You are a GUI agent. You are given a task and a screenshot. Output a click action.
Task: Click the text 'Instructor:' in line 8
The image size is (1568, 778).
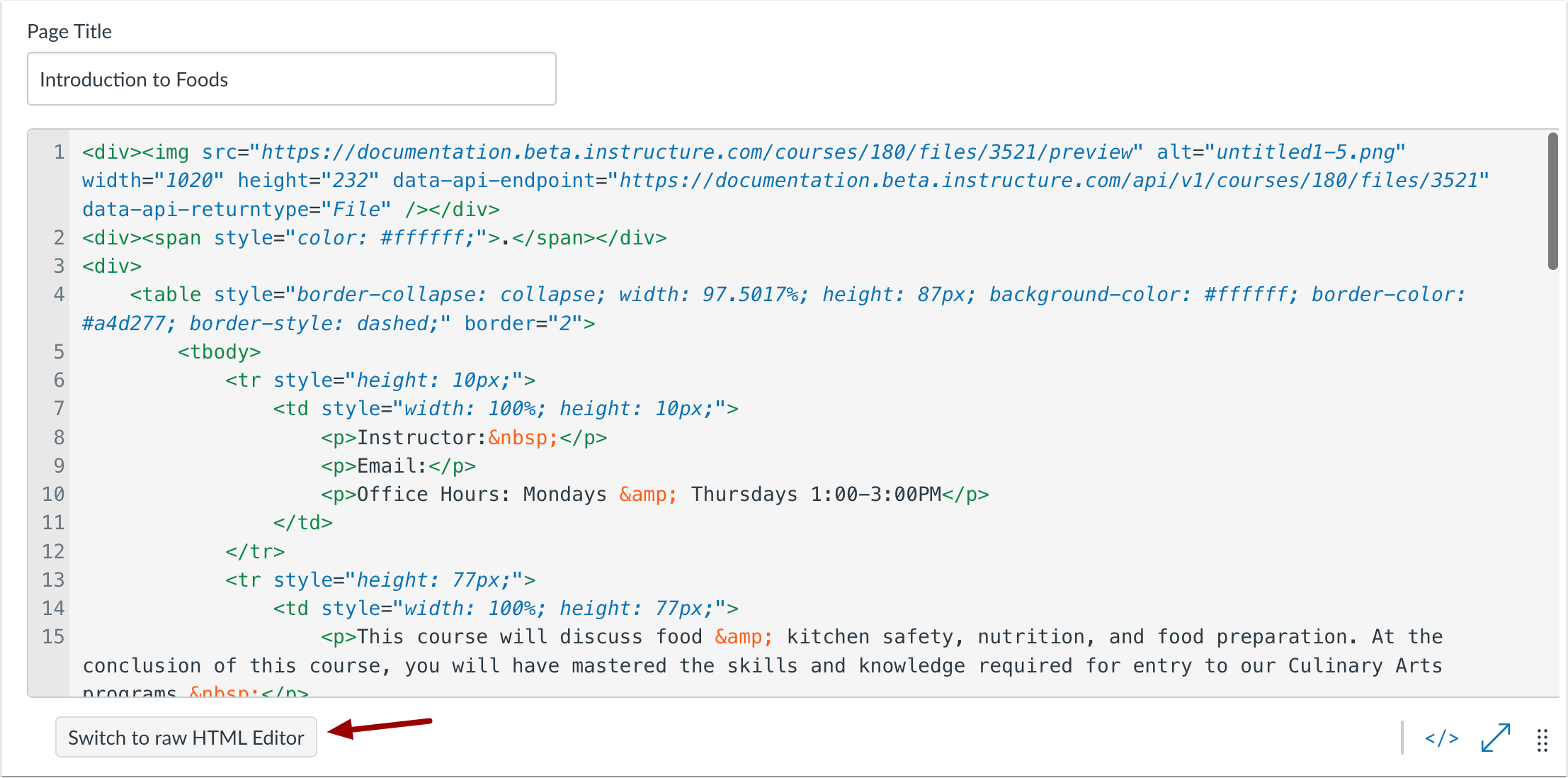(422, 437)
